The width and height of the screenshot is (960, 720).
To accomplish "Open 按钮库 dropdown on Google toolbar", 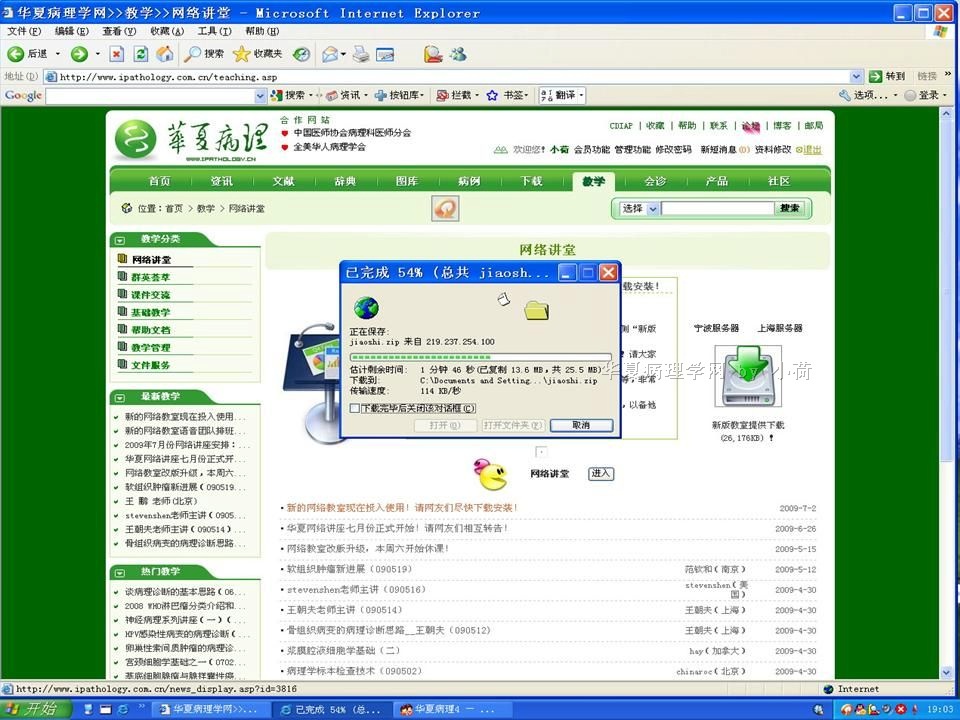I will [x=399, y=95].
